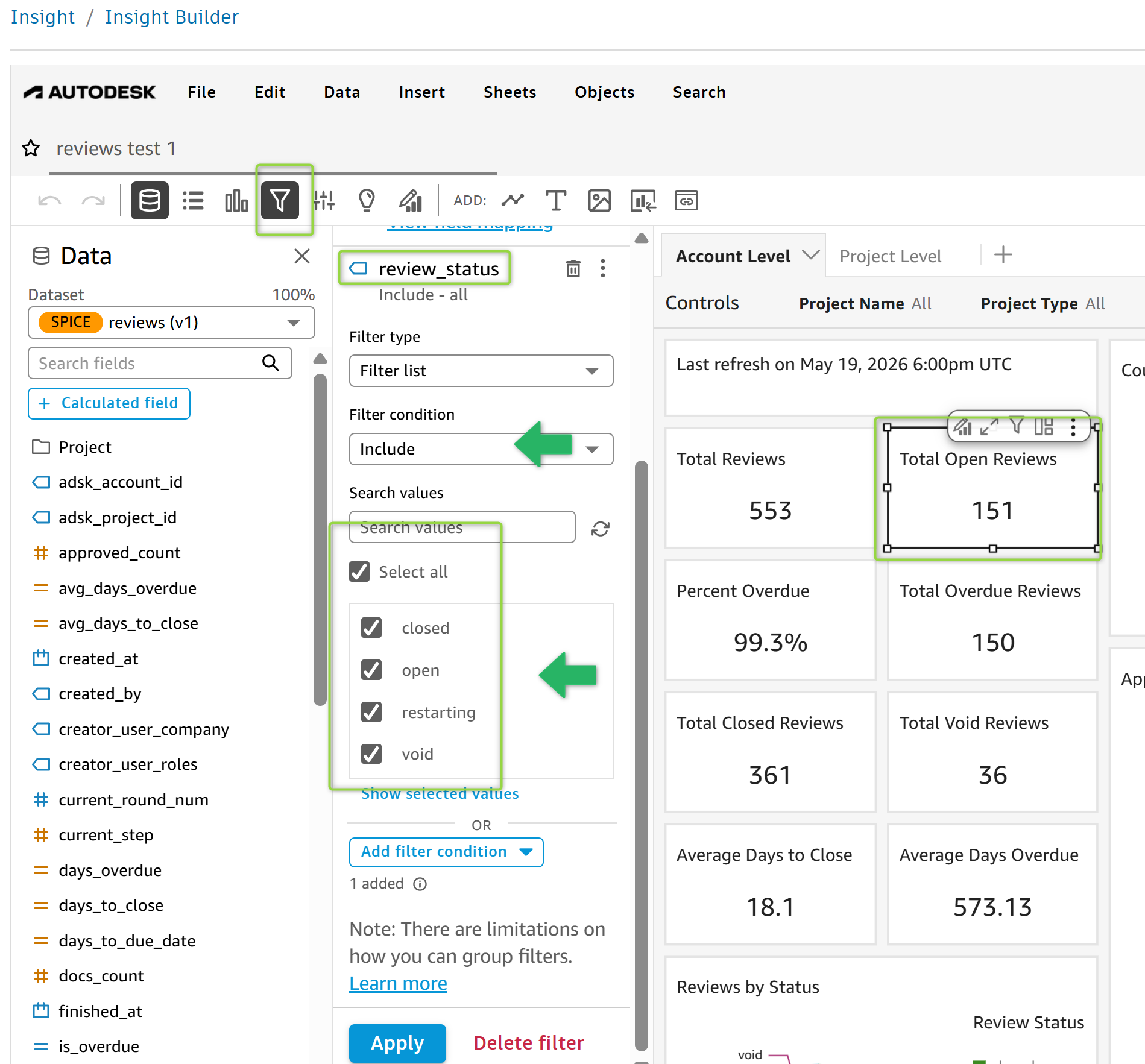
Task: Open the Project Name control dropdown
Action: click(x=865, y=304)
